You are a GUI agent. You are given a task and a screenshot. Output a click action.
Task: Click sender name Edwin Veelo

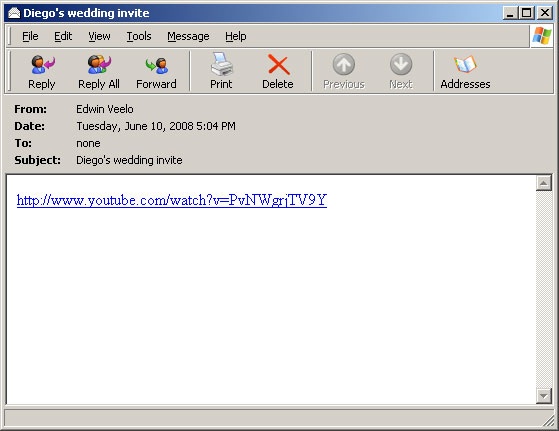tap(105, 109)
